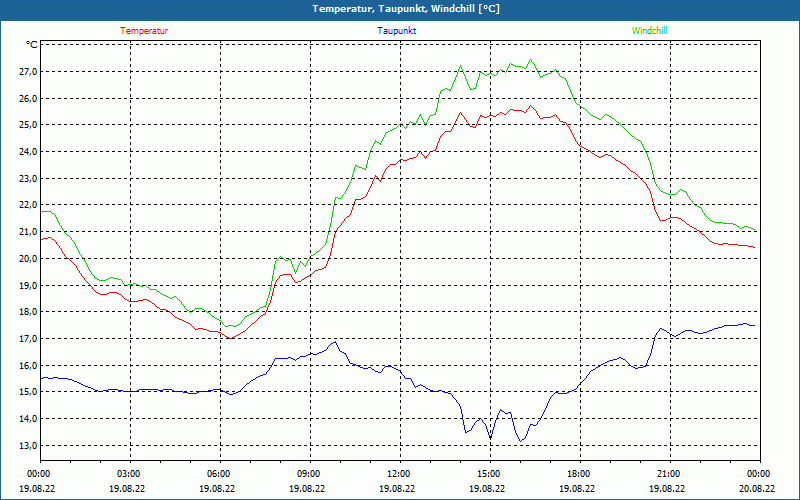Click the 22,0 y-axis value label
The image size is (800, 500).
(x=25, y=205)
